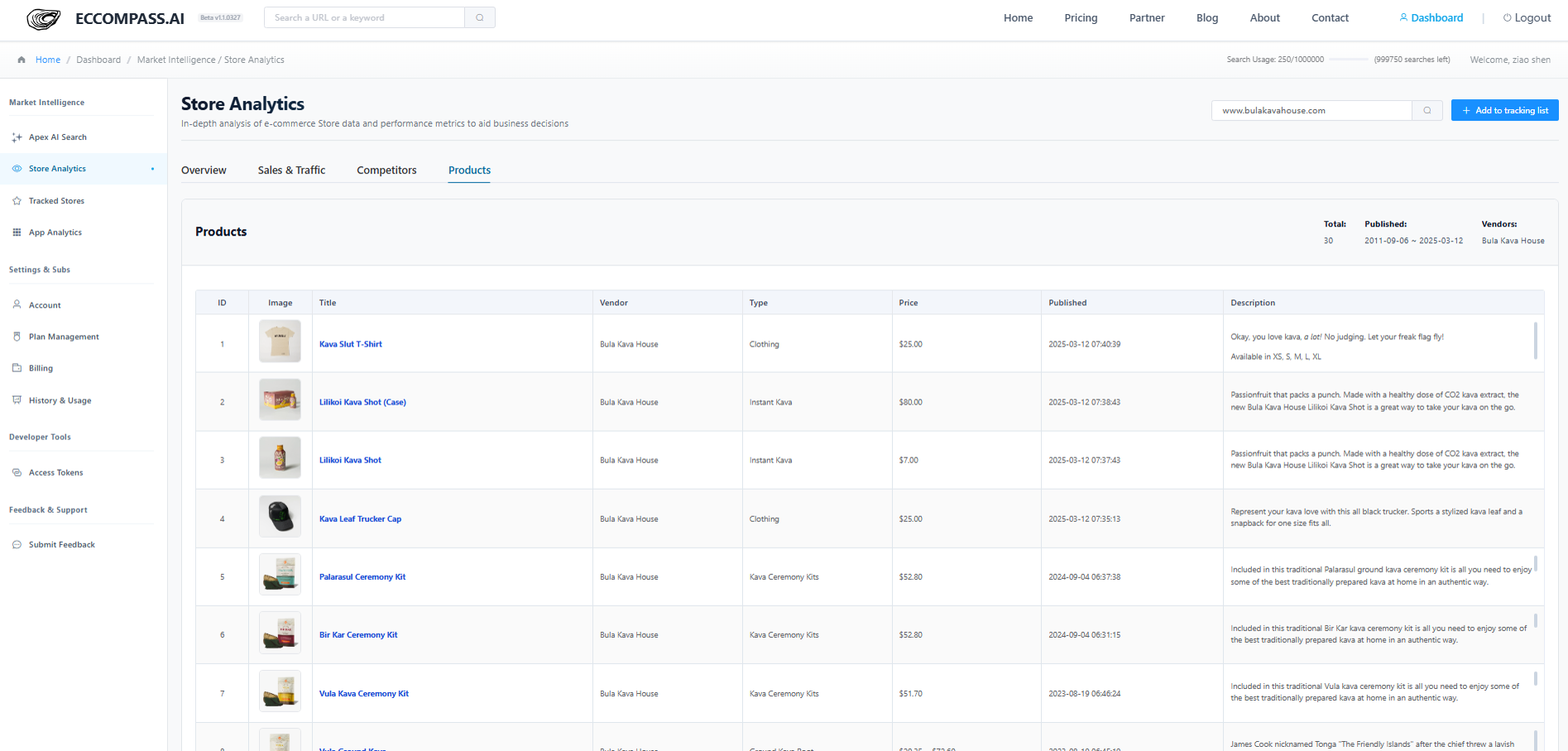This screenshot has height=751, width=1568.
Task: Click the Tracked Stores star icon
Action: coord(17,201)
